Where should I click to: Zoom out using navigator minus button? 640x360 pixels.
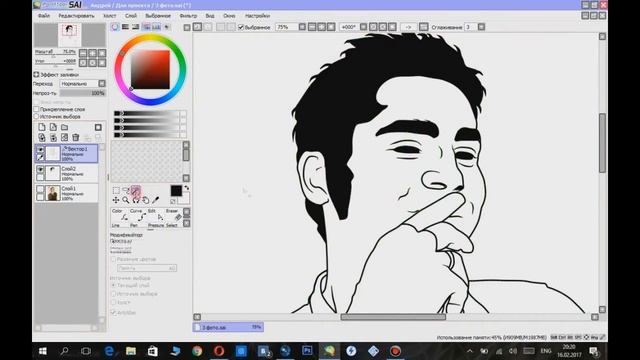click(83, 53)
